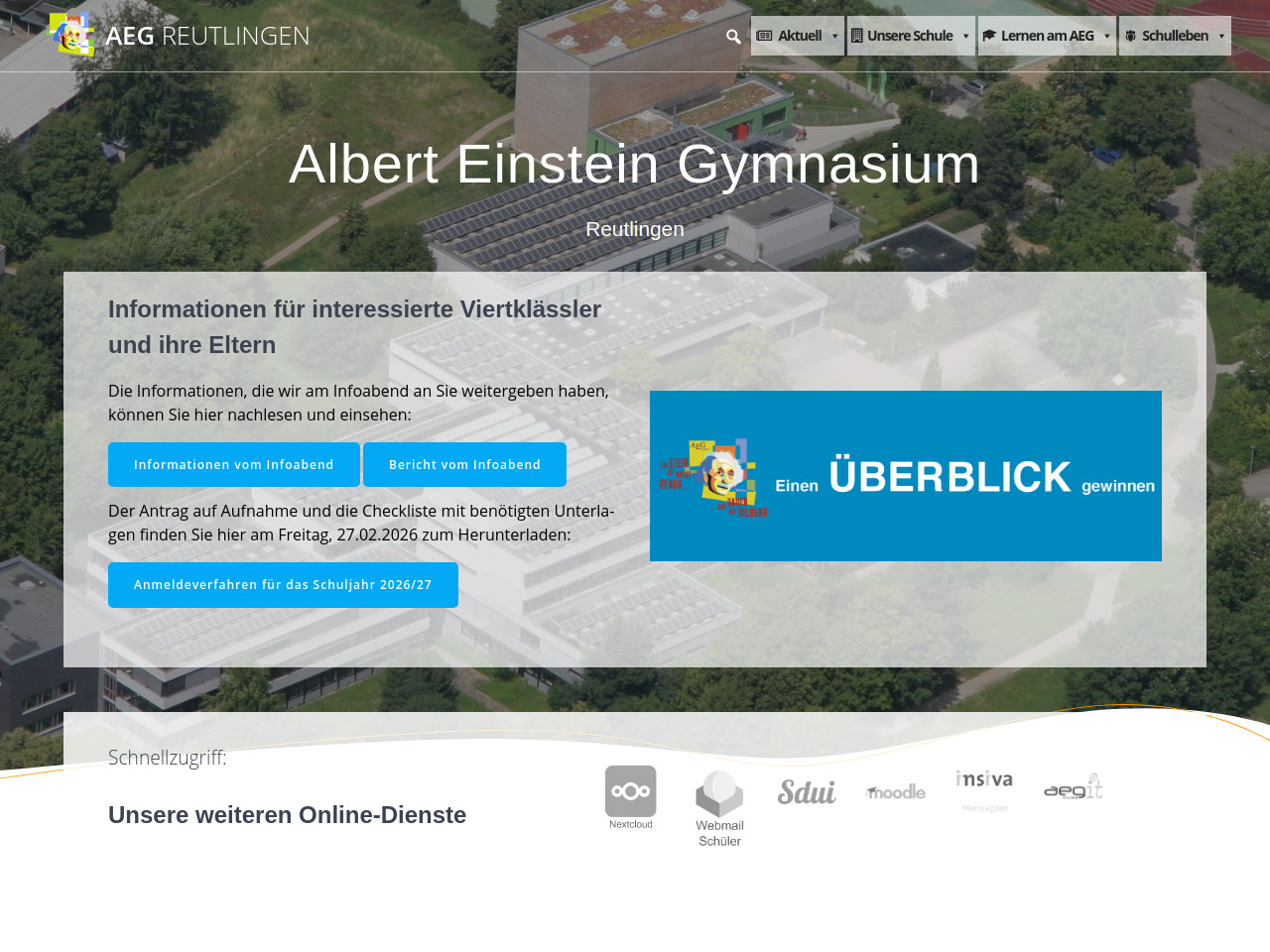Expand the Schulleben dropdown arrow
Image resolution: width=1270 pixels, height=952 pixels.
1221,37
